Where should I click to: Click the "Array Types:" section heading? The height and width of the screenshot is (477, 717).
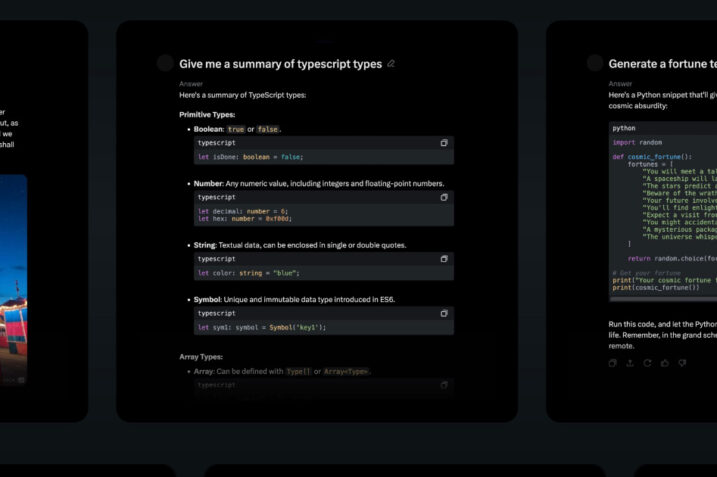pos(201,356)
